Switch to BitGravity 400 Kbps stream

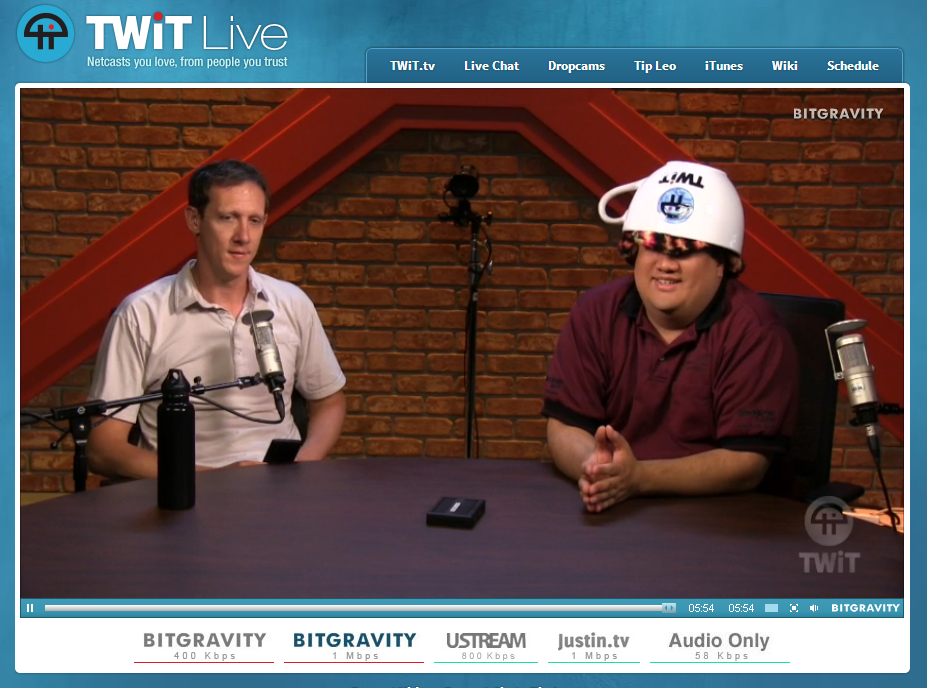click(x=204, y=645)
